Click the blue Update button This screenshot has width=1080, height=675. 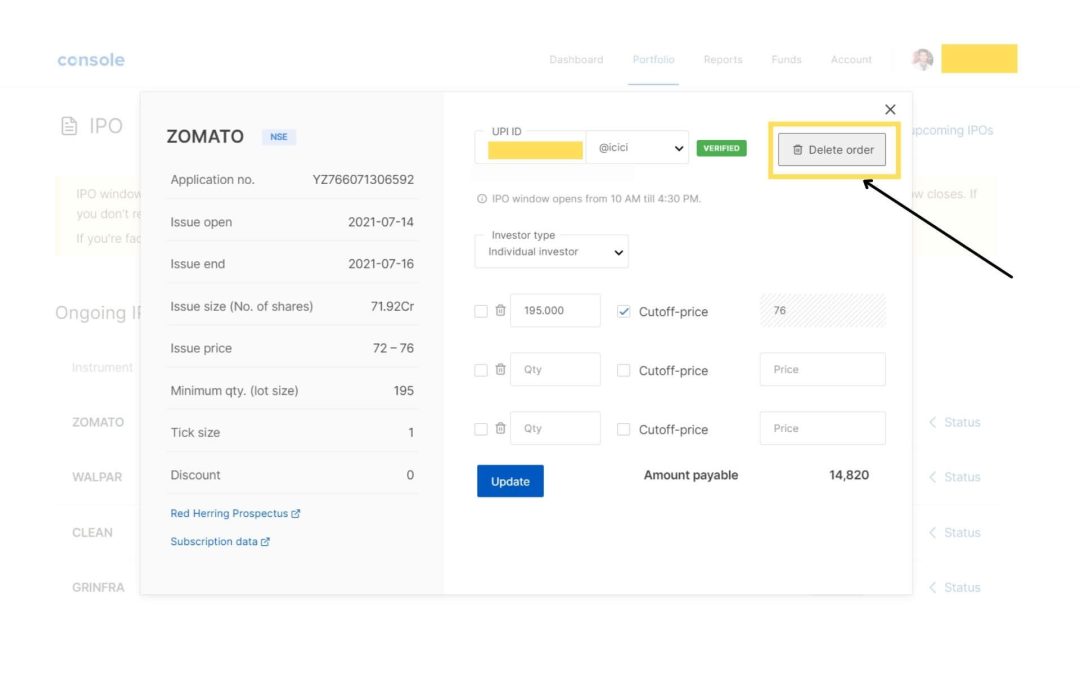[x=510, y=481]
